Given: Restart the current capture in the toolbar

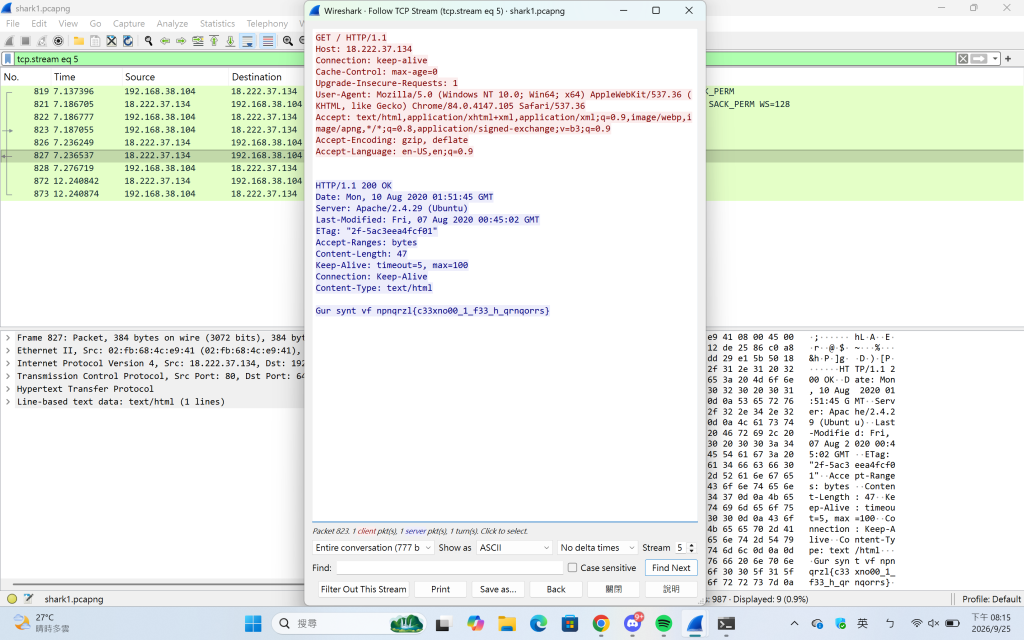Looking at the screenshot, I should pos(42,40).
